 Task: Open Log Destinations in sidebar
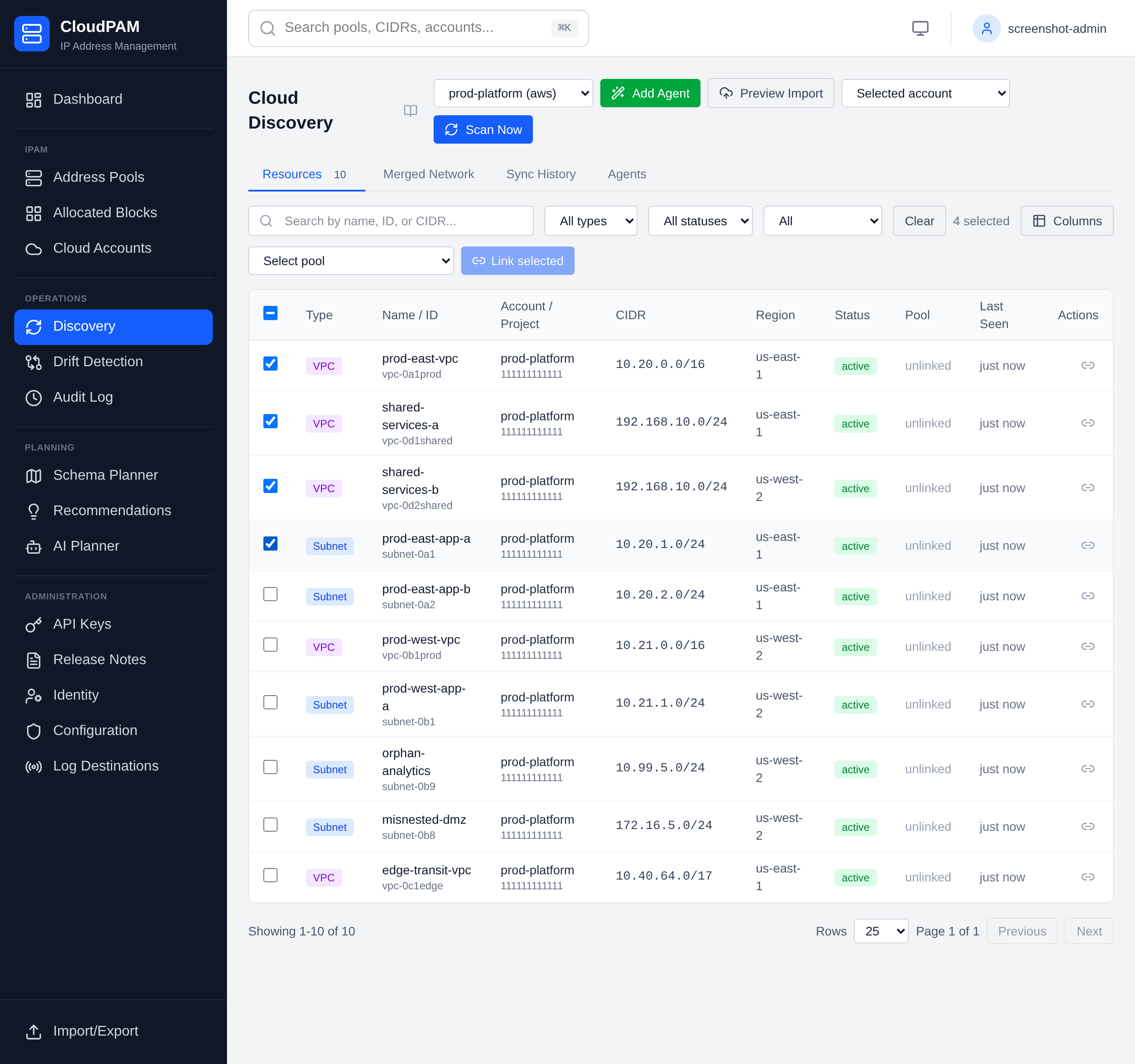coord(113,766)
